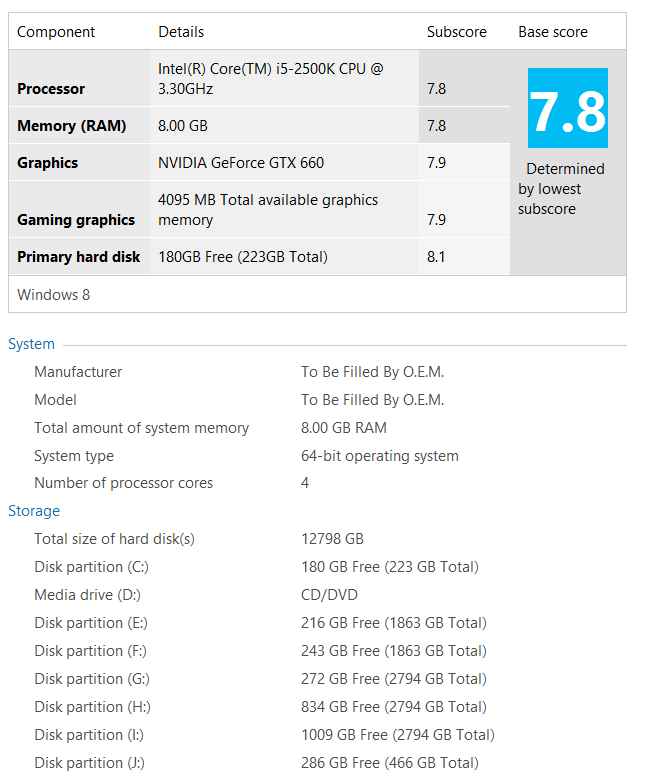Click the Graphics row label
Image resolution: width=646 pixels, height=783 pixels.
click(x=47, y=163)
